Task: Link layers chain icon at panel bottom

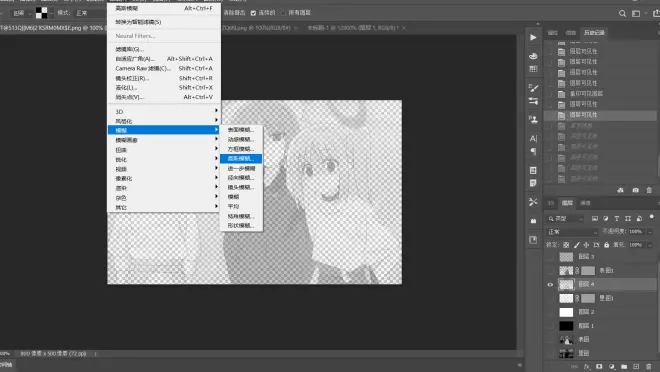Action: [575, 367]
